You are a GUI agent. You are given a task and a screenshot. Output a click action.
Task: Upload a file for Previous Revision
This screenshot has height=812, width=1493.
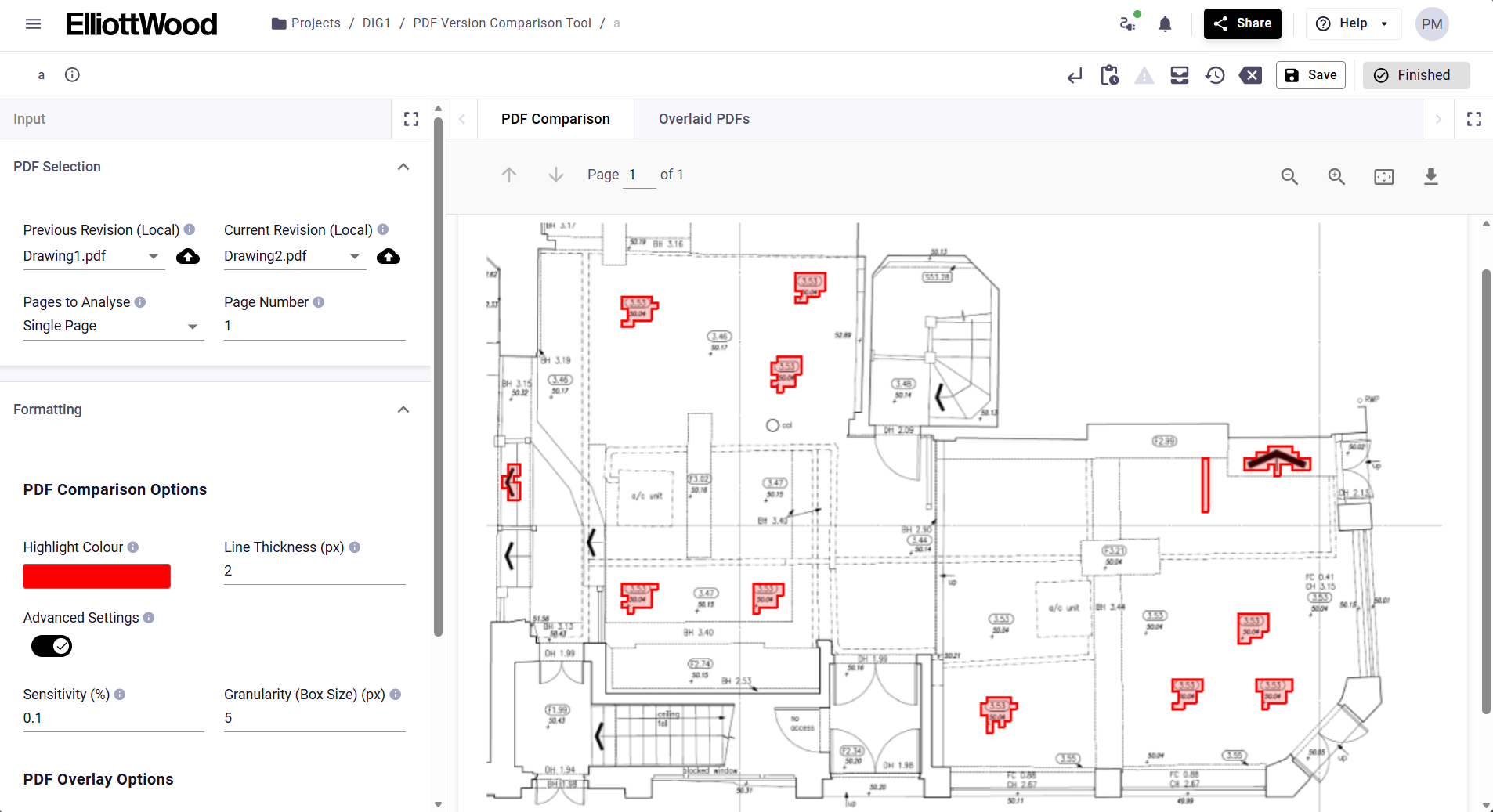point(187,257)
